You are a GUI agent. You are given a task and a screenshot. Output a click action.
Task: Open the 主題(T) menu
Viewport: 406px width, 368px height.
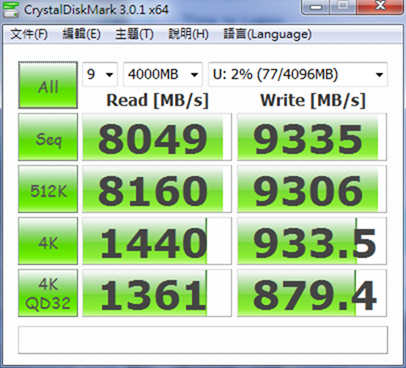134,34
